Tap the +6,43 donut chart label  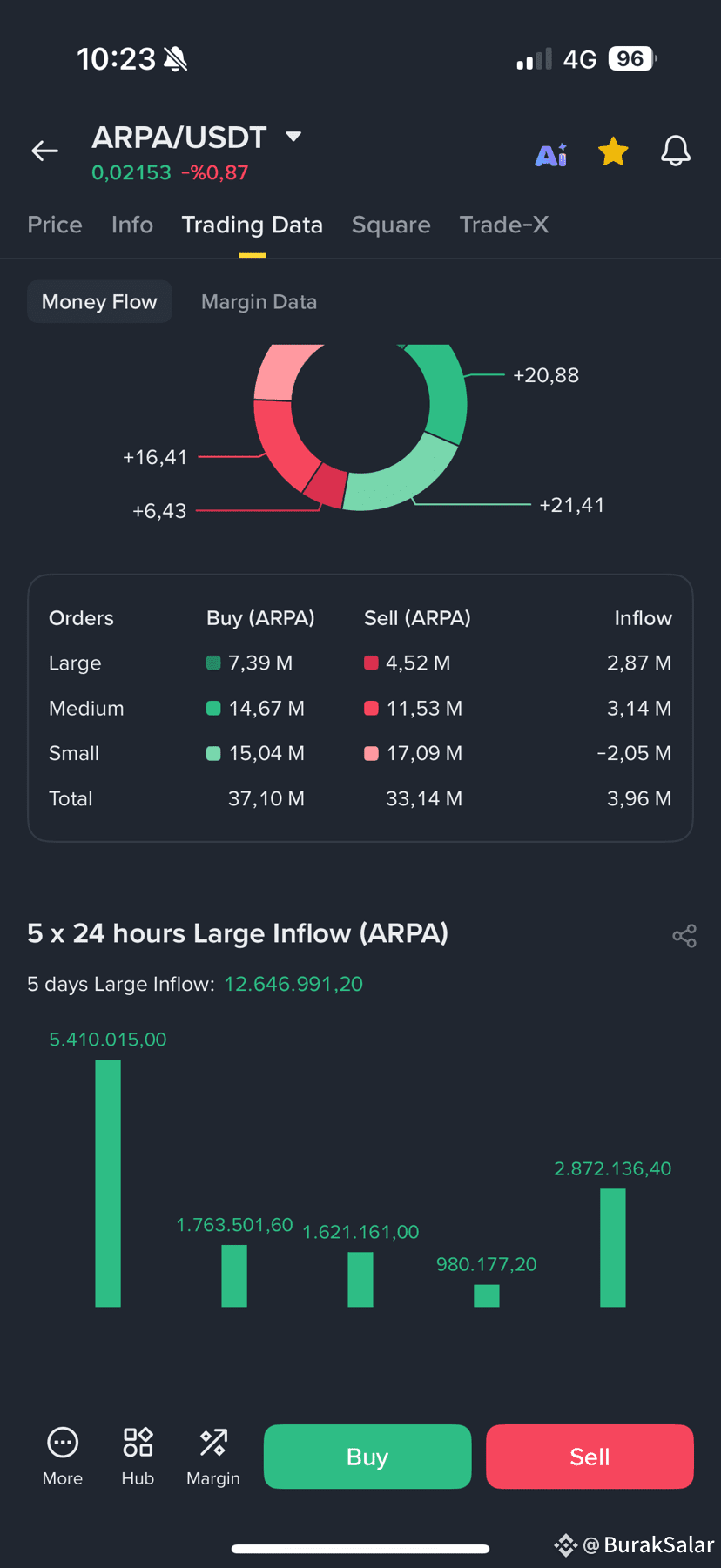(159, 511)
